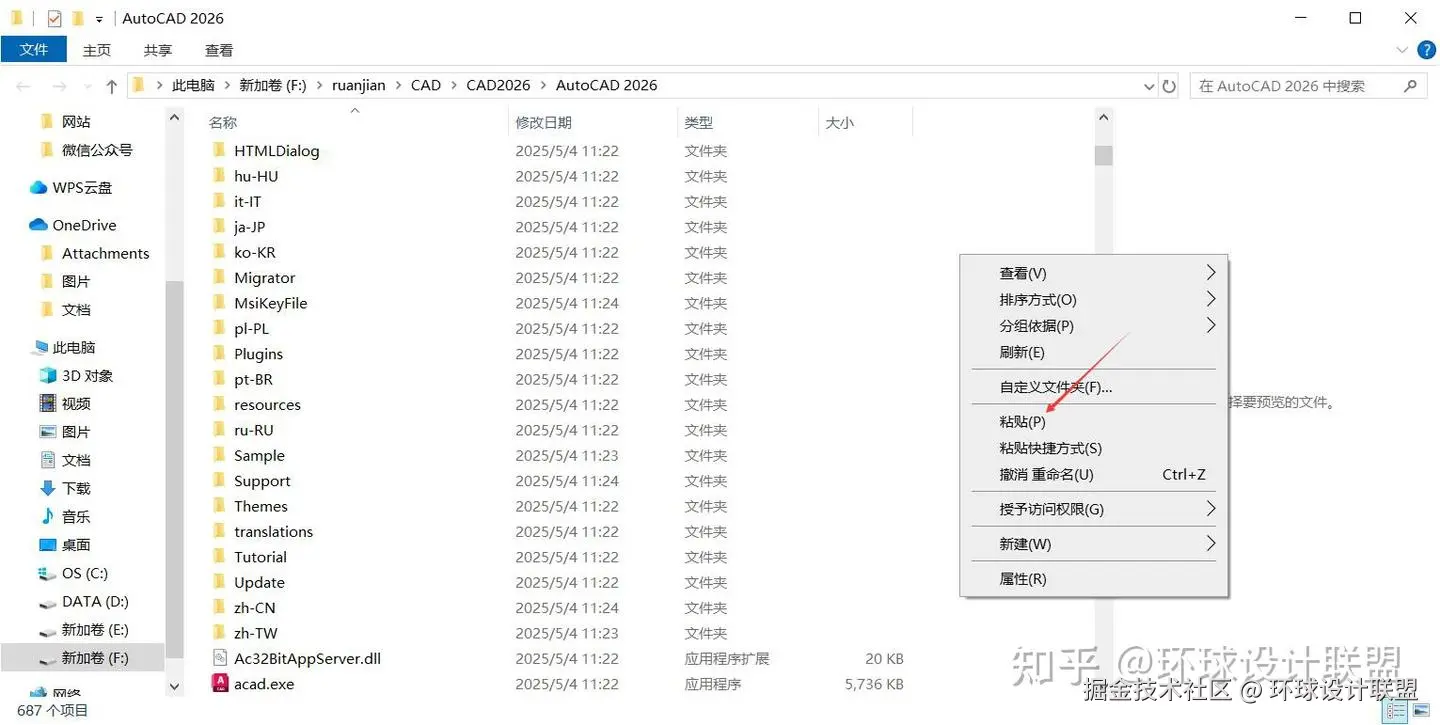
Task: Switch to large icons view in status bar
Action: pyautogui.click(x=1421, y=712)
